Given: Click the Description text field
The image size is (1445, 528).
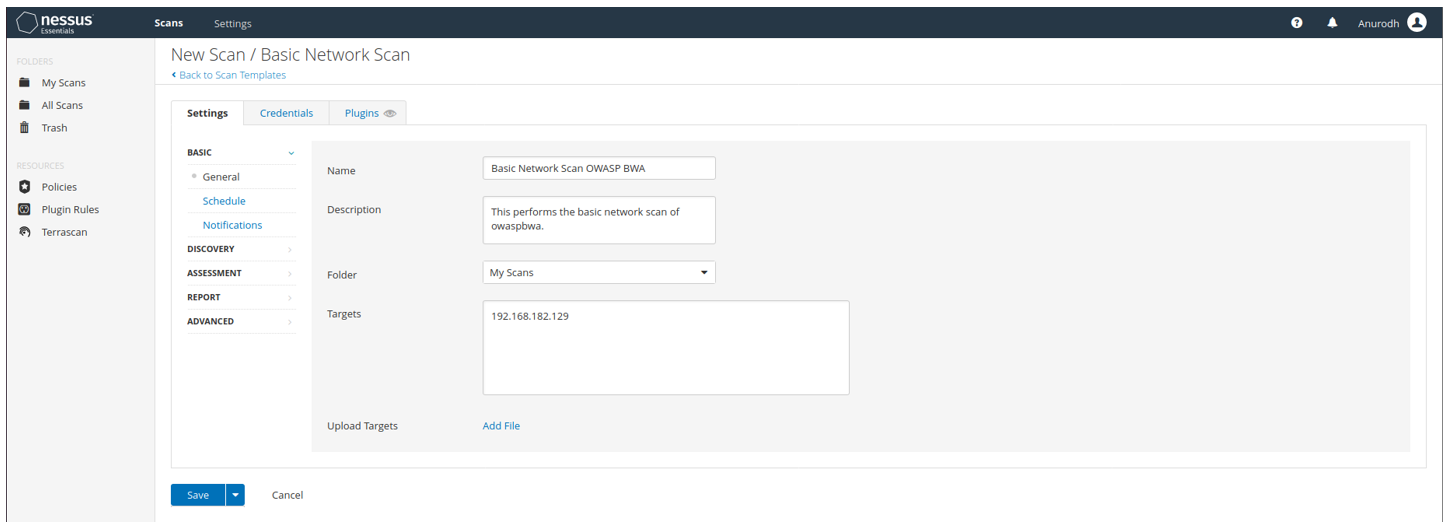Looking at the screenshot, I should (x=599, y=220).
